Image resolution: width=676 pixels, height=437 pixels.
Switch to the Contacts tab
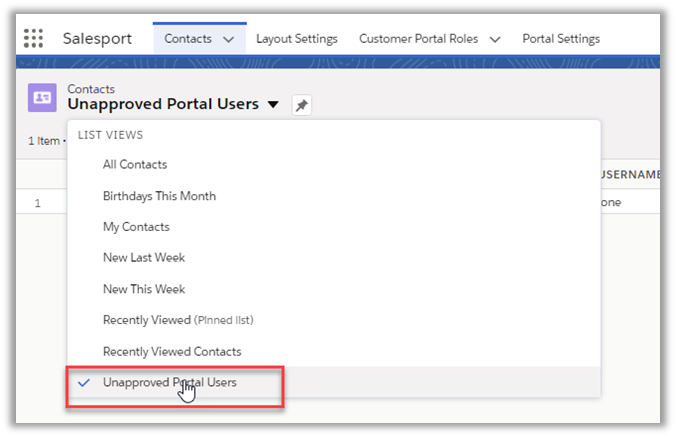187,39
